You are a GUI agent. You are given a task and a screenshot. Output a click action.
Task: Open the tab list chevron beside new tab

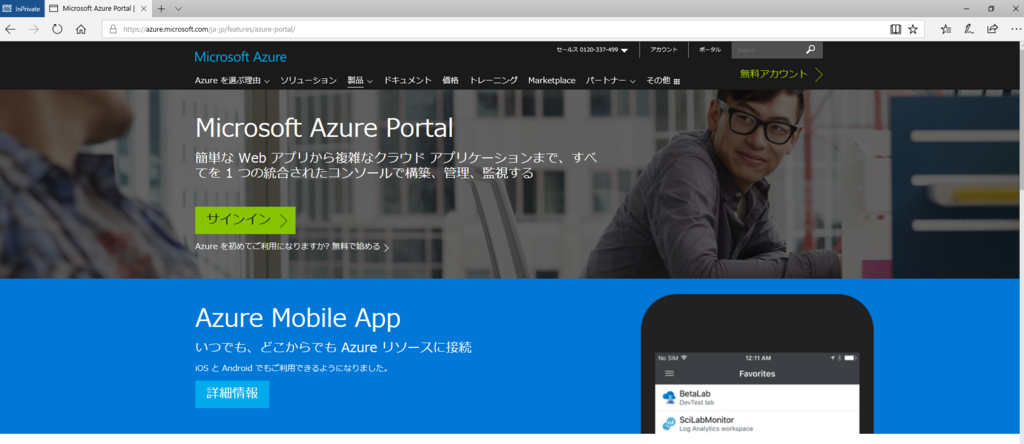pos(178,8)
